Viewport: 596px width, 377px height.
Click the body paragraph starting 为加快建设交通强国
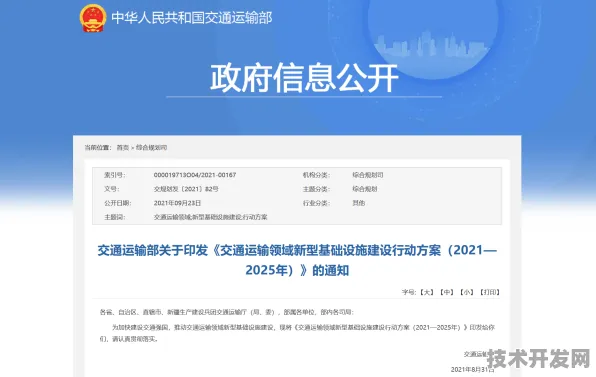point(297,333)
